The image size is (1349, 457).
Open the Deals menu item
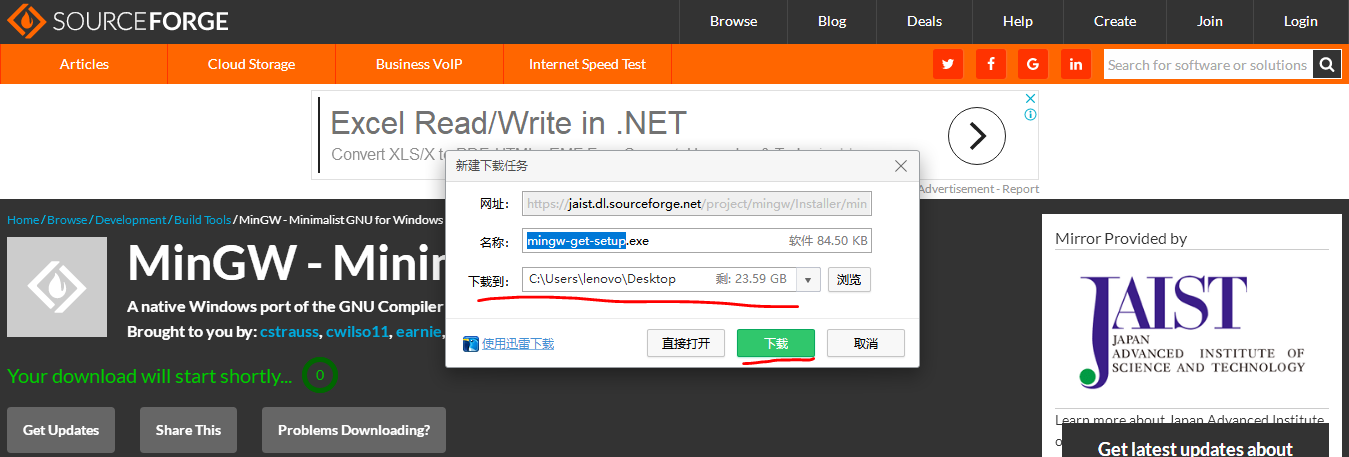925,21
